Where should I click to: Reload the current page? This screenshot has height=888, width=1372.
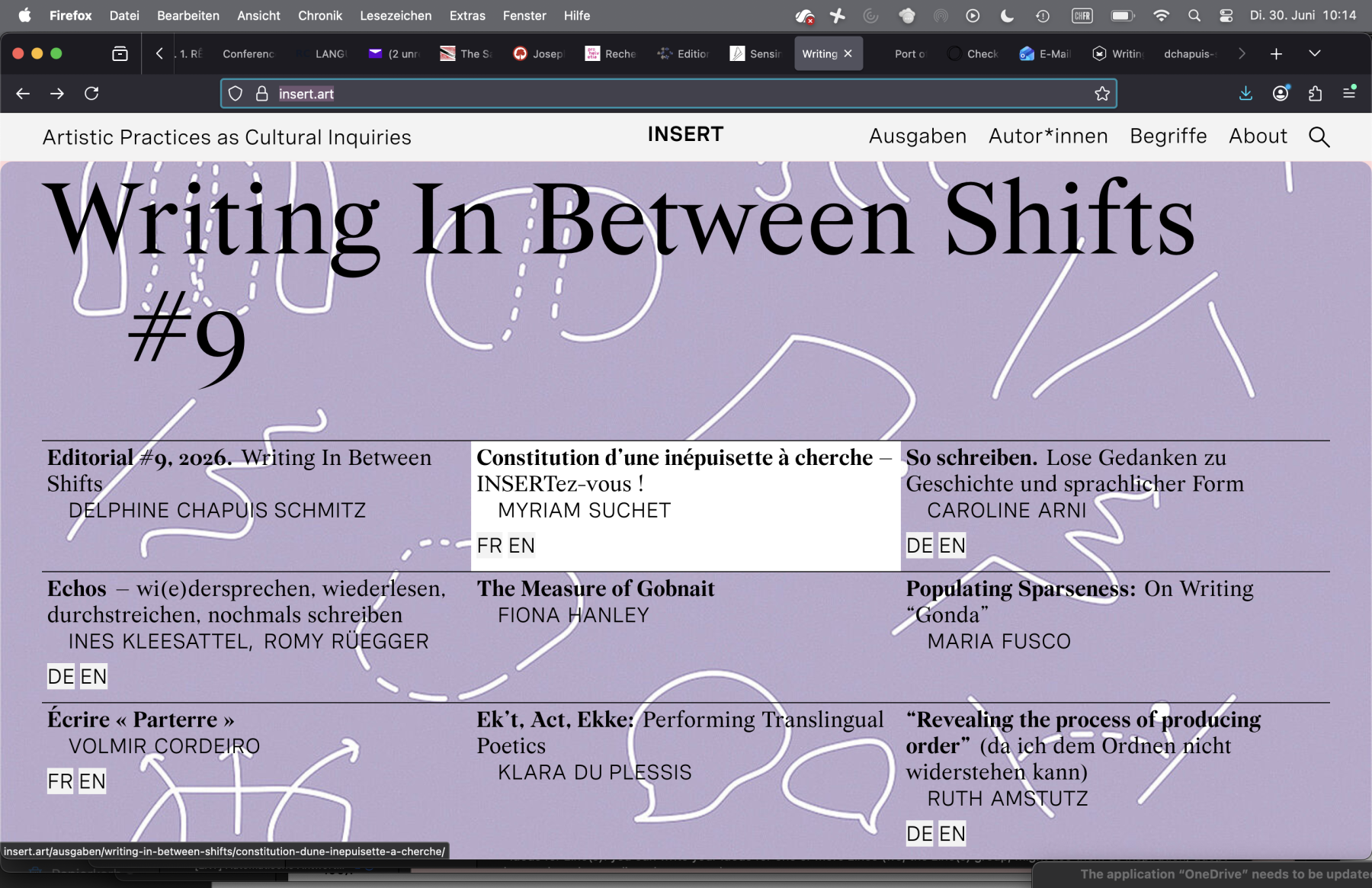91,93
